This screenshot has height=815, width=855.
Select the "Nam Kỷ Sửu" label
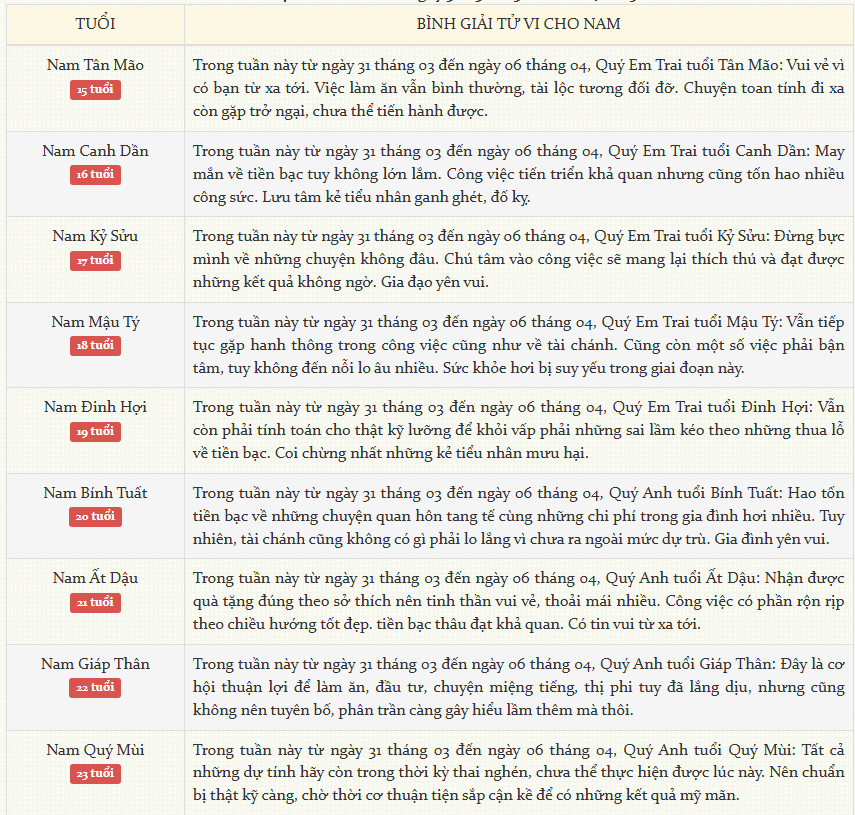[95, 236]
